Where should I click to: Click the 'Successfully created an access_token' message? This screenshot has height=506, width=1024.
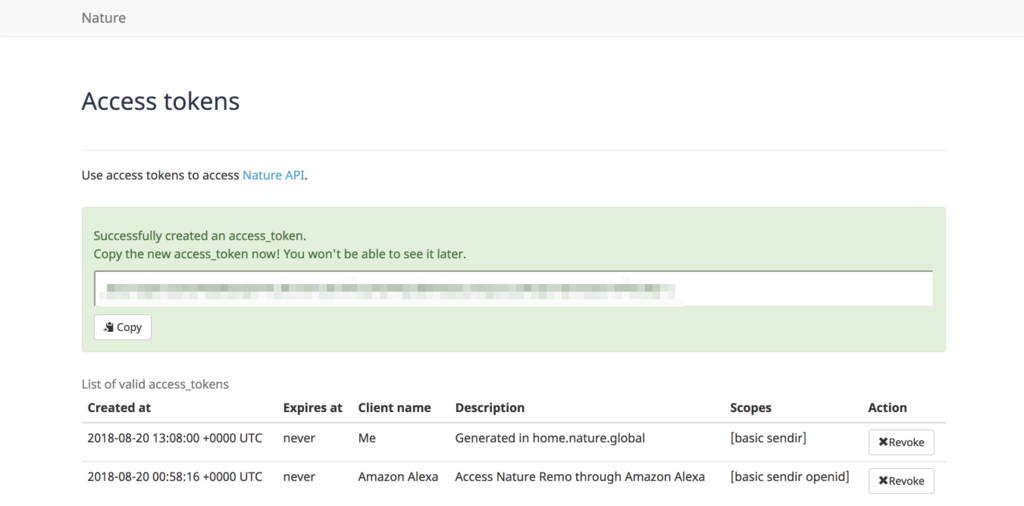tap(200, 236)
